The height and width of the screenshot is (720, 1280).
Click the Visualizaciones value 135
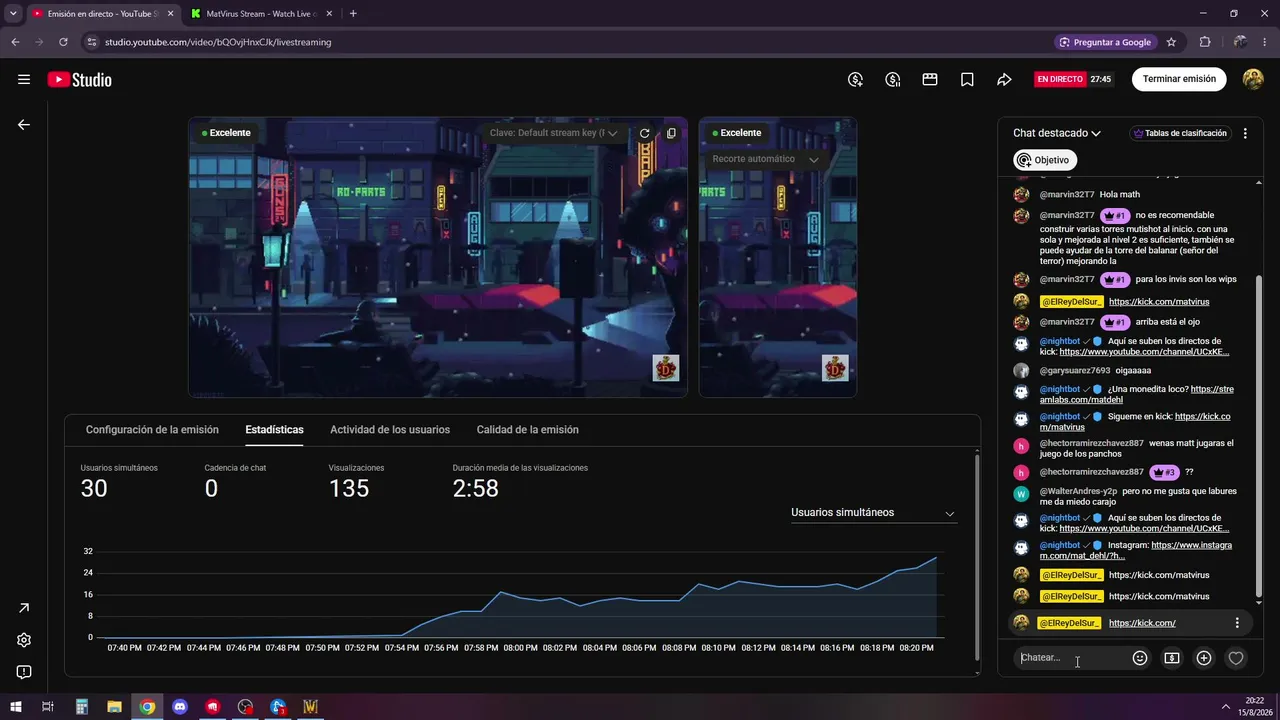[x=349, y=488]
